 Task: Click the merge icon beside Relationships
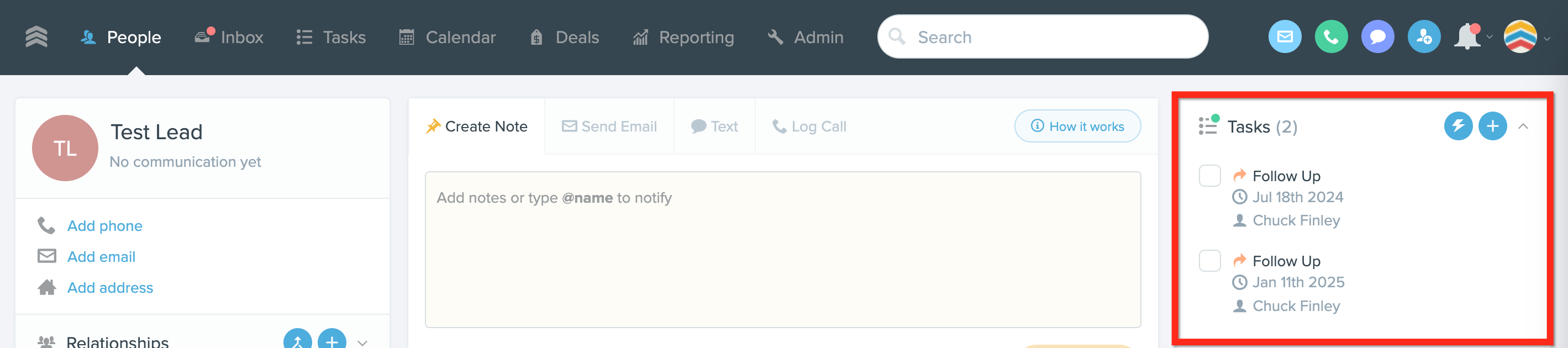[298, 340]
